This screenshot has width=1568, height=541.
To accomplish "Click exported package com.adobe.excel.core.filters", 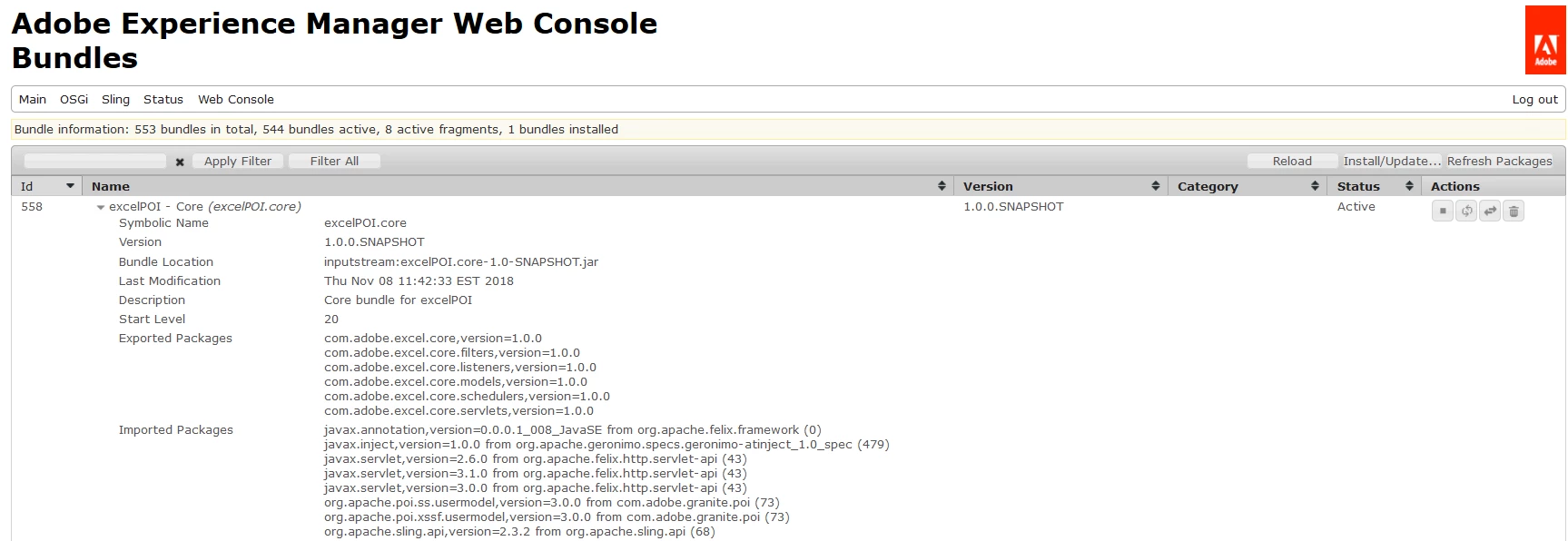I will tap(452, 353).
